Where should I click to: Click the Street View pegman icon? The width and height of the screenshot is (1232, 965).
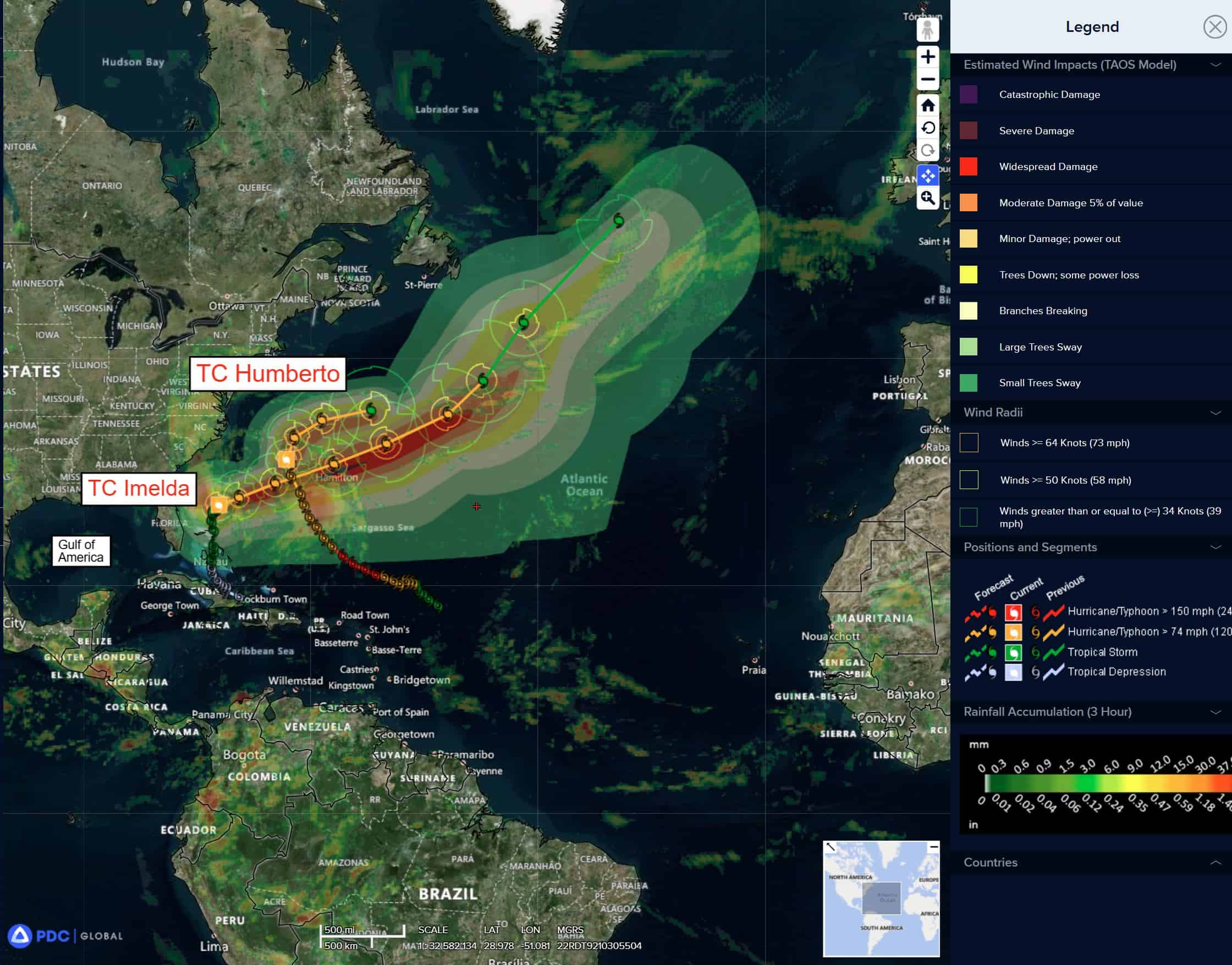tap(927, 30)
